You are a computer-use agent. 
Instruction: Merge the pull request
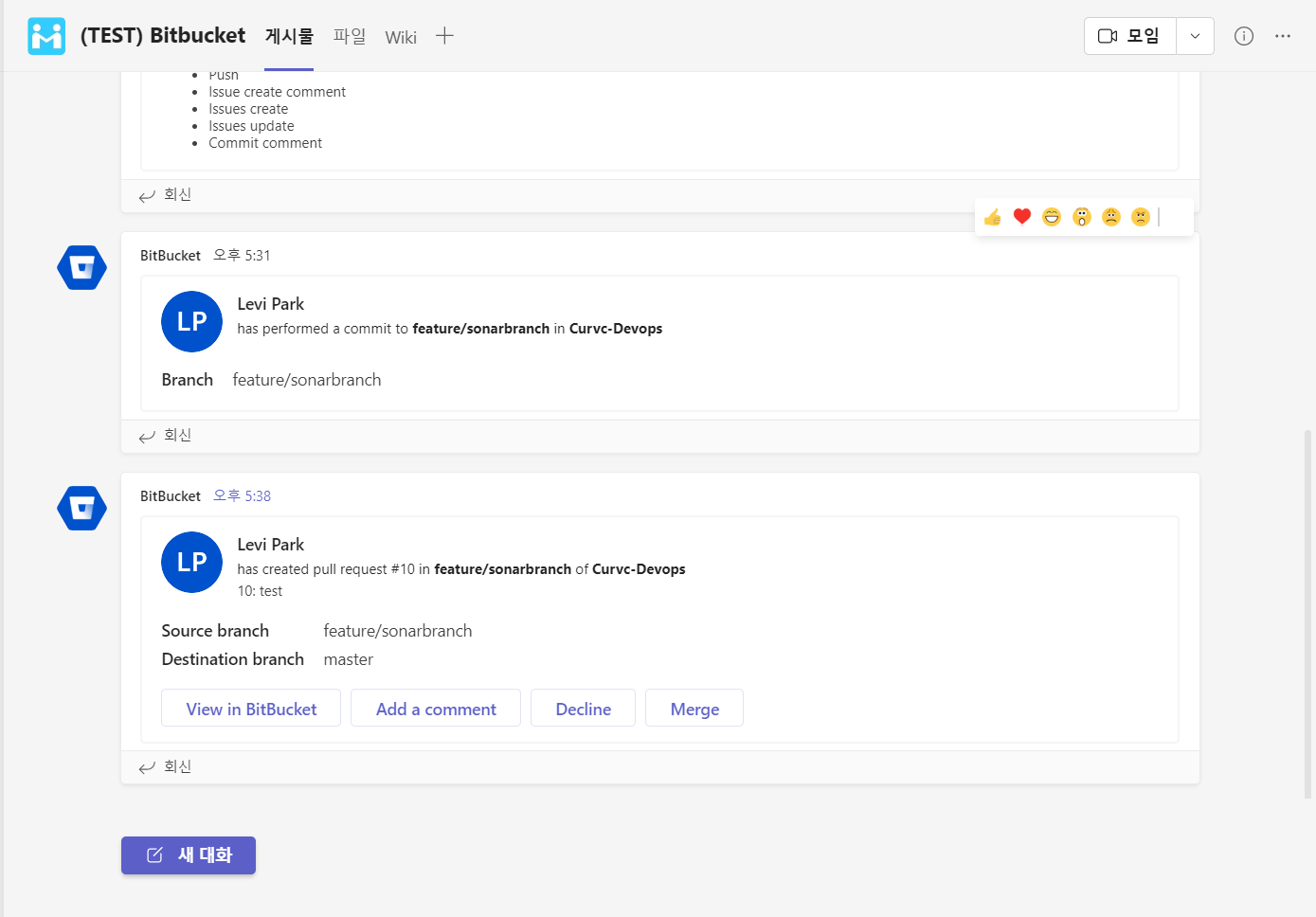click(x=694, y=708)
